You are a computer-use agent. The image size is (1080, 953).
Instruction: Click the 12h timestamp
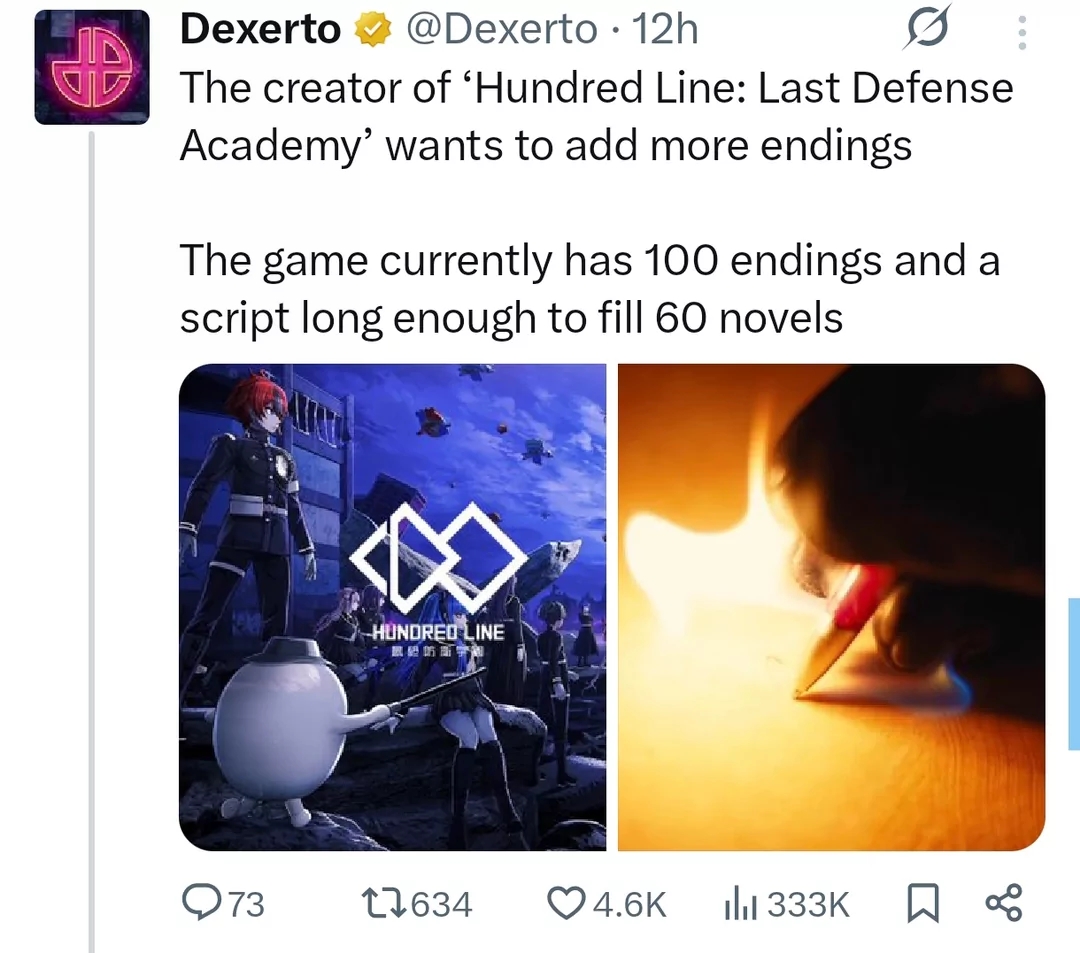point(665,30)
